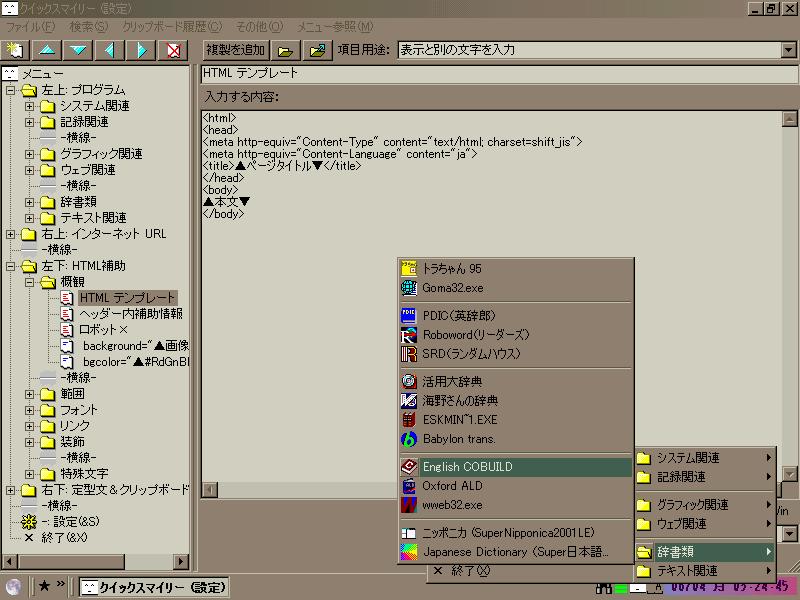Click the open folder toolbar icon

point(286,51)
